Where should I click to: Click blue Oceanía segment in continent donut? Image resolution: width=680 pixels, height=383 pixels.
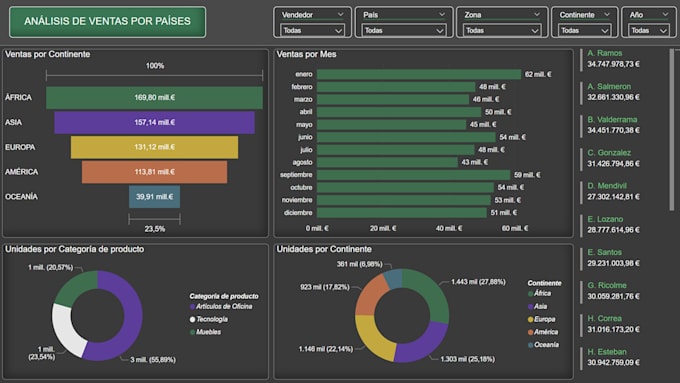[394, 278]
